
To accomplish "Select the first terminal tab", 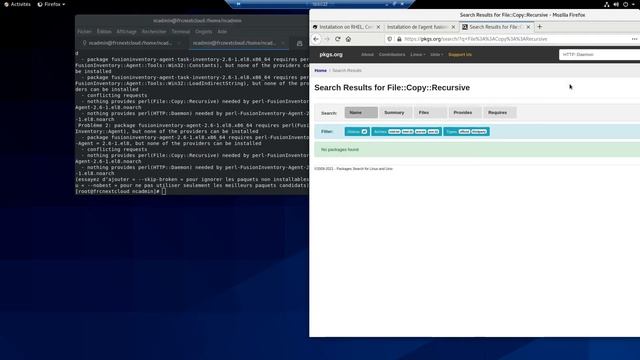I will click(130, 43).
